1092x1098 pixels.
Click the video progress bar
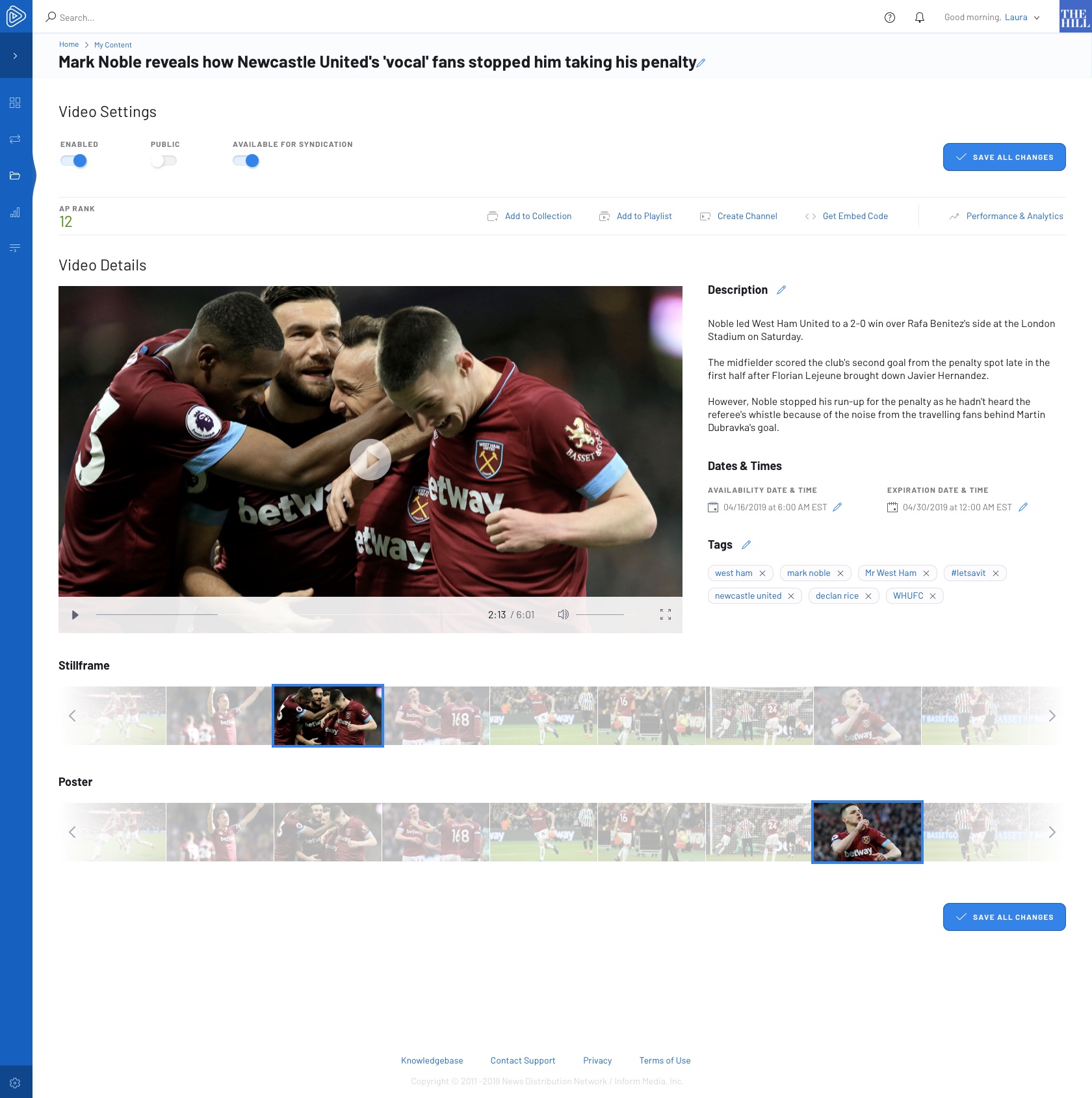[285, 614]
